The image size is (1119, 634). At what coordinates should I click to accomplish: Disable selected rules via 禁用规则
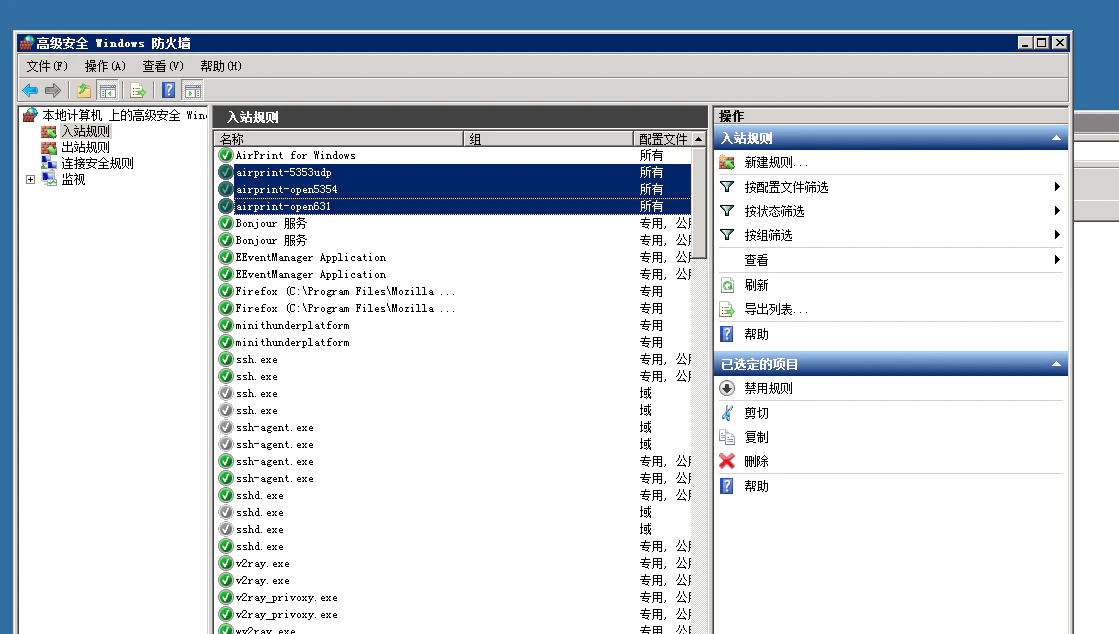[768, 389]
